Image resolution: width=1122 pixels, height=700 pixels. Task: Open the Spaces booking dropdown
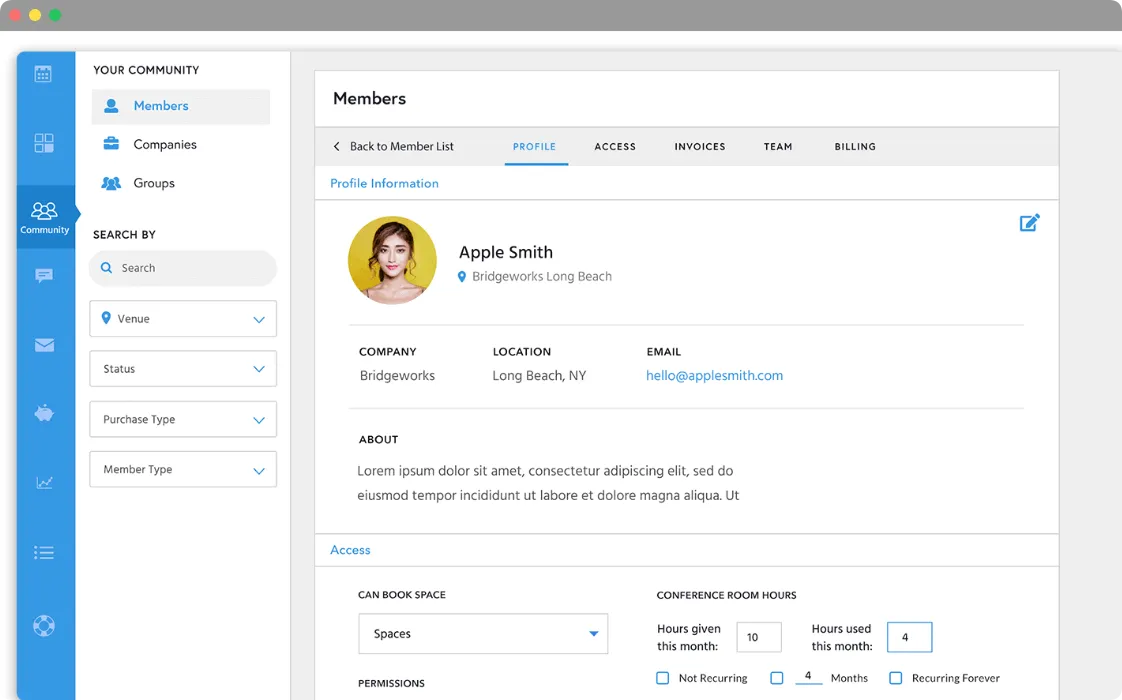(x=483, y=633)
